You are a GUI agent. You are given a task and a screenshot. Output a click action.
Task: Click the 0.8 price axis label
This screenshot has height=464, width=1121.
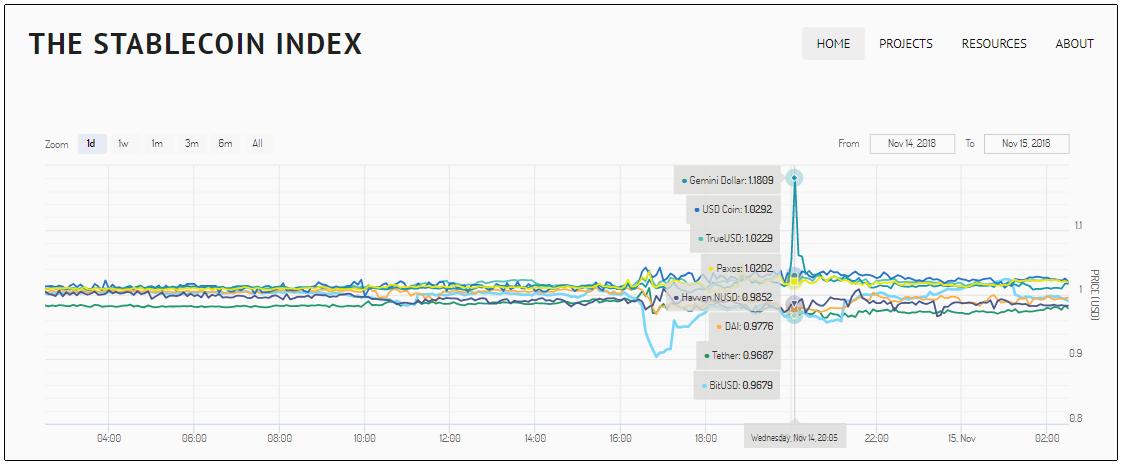[x=1077, y=418]
